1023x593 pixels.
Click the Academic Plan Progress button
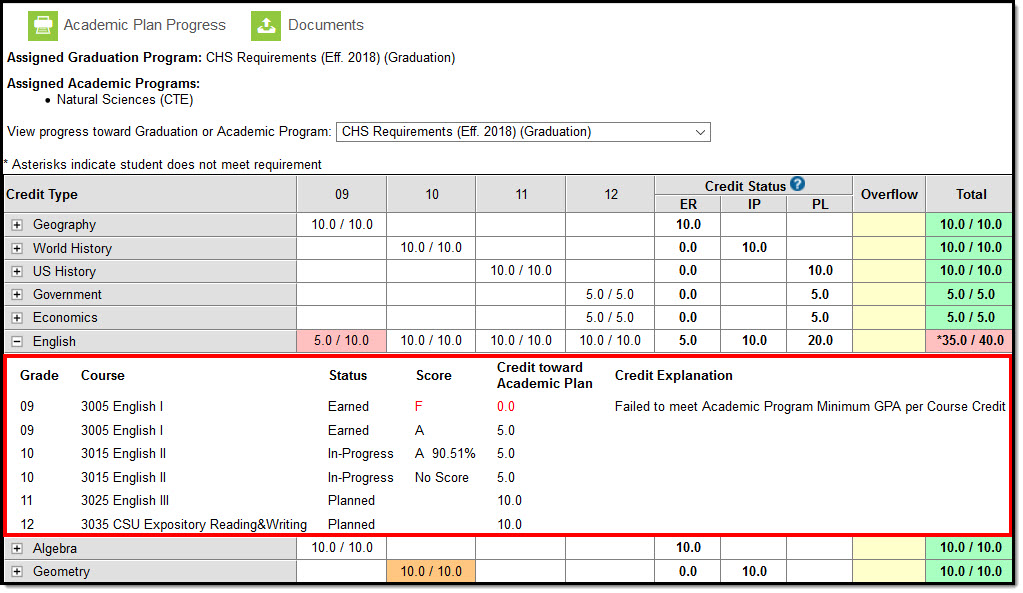point(143,25)
